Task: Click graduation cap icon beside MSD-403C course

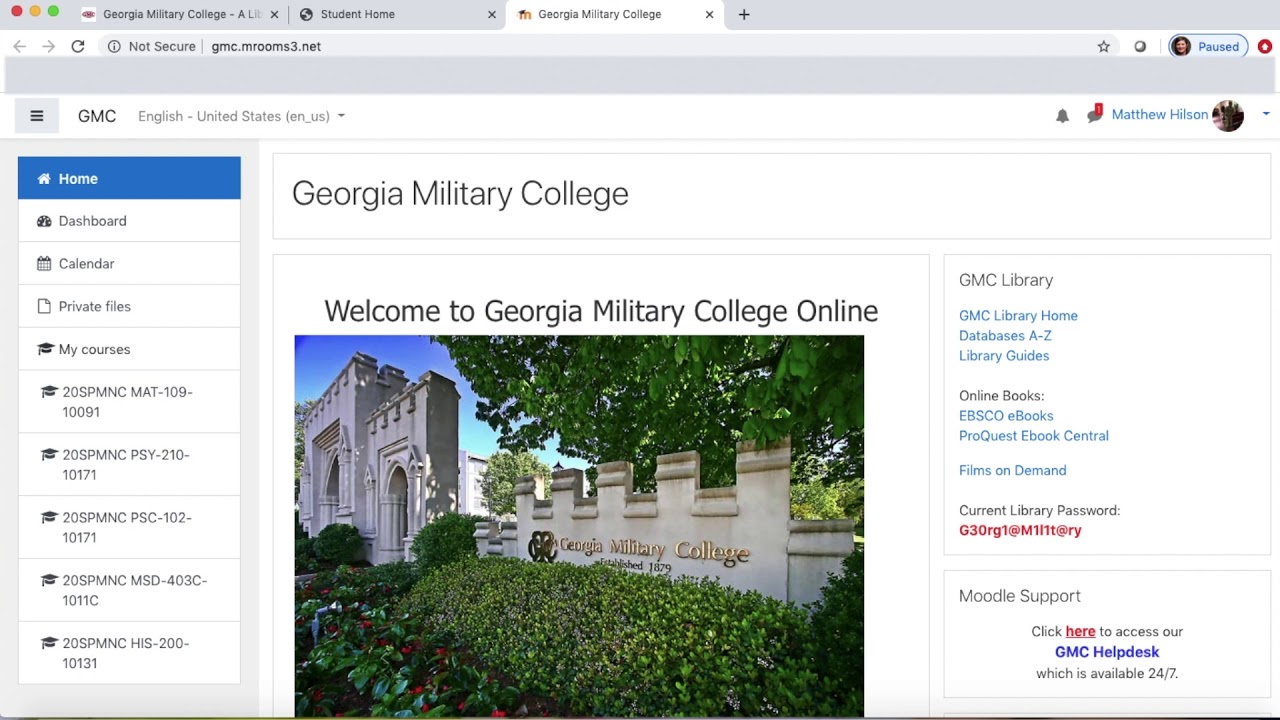Action: point(48,581)
